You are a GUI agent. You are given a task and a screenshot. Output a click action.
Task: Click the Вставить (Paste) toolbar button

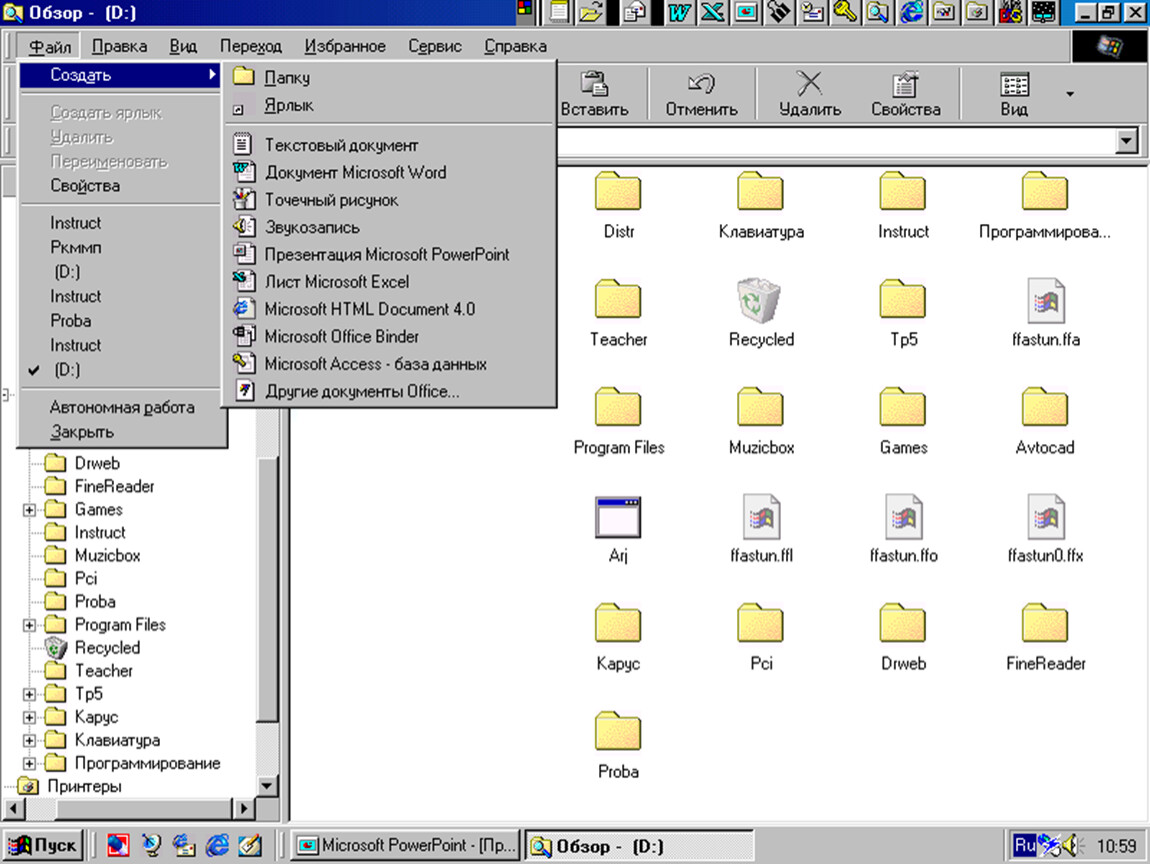click(x=595, y=94)
